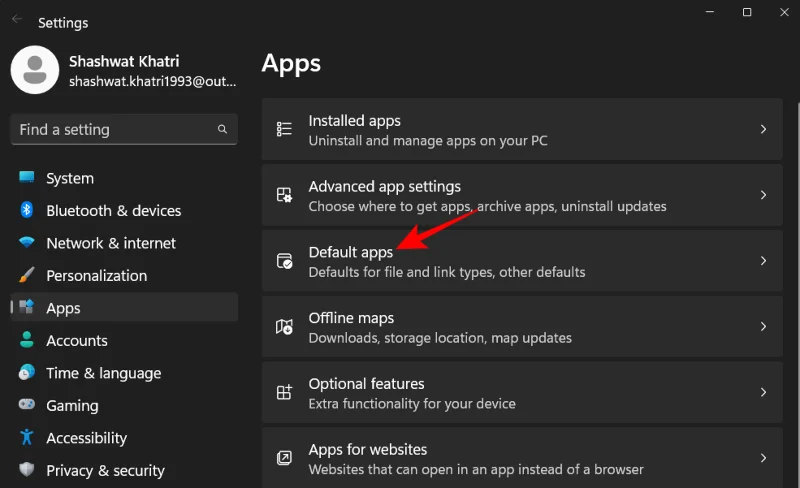This screenshot has height=488, width=800.
Task: Open Advanced app settings title
Action: (385, 187)
